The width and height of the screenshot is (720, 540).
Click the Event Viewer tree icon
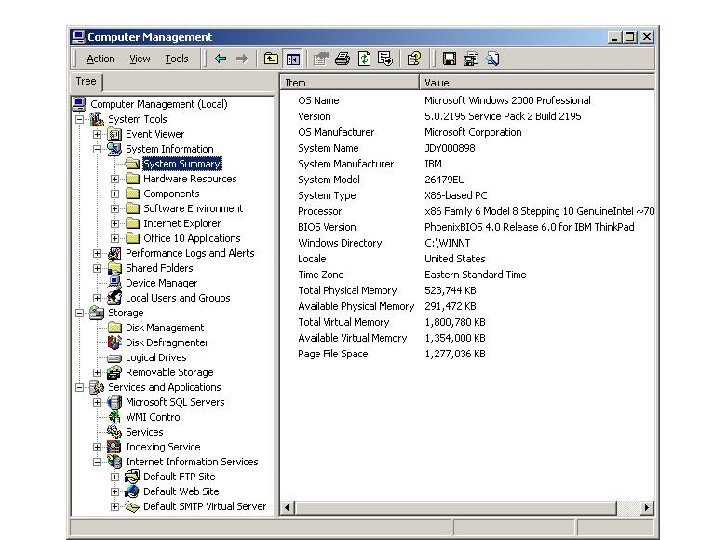point(114,134)
